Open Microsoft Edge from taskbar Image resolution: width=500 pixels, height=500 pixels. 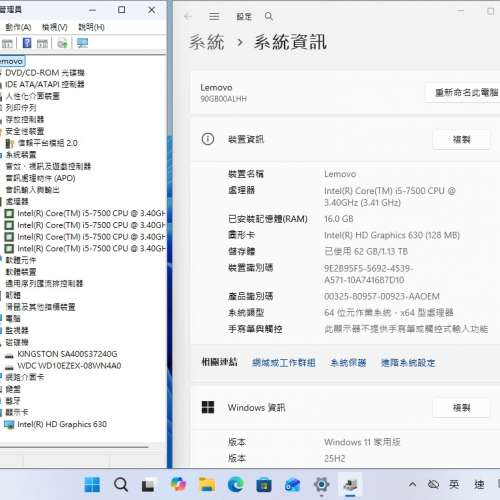pos(236,484)
